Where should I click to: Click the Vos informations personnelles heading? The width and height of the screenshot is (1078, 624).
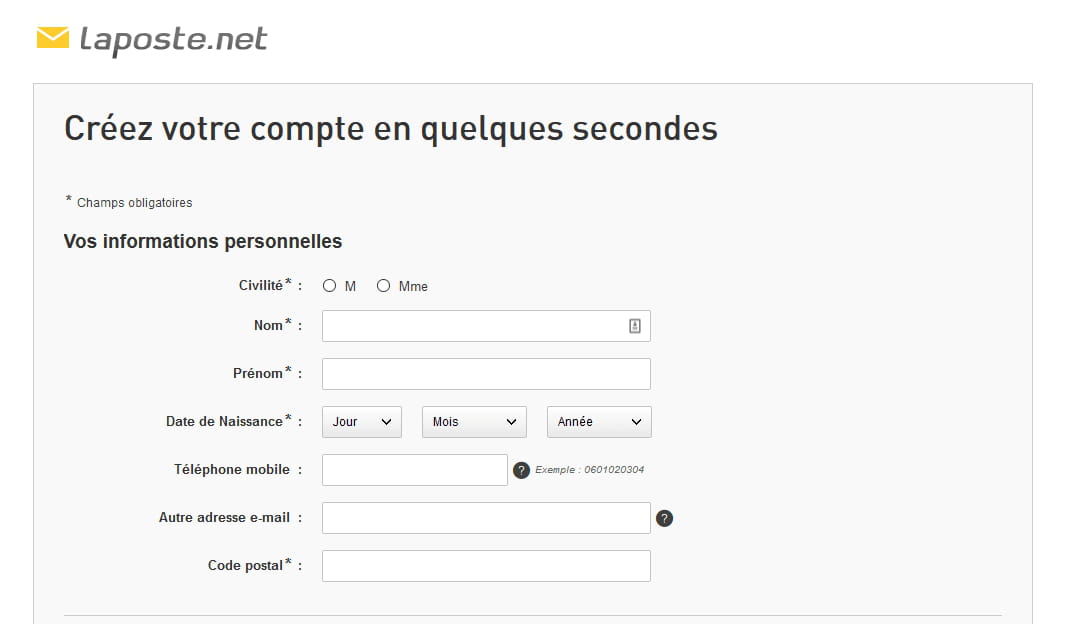203,242
